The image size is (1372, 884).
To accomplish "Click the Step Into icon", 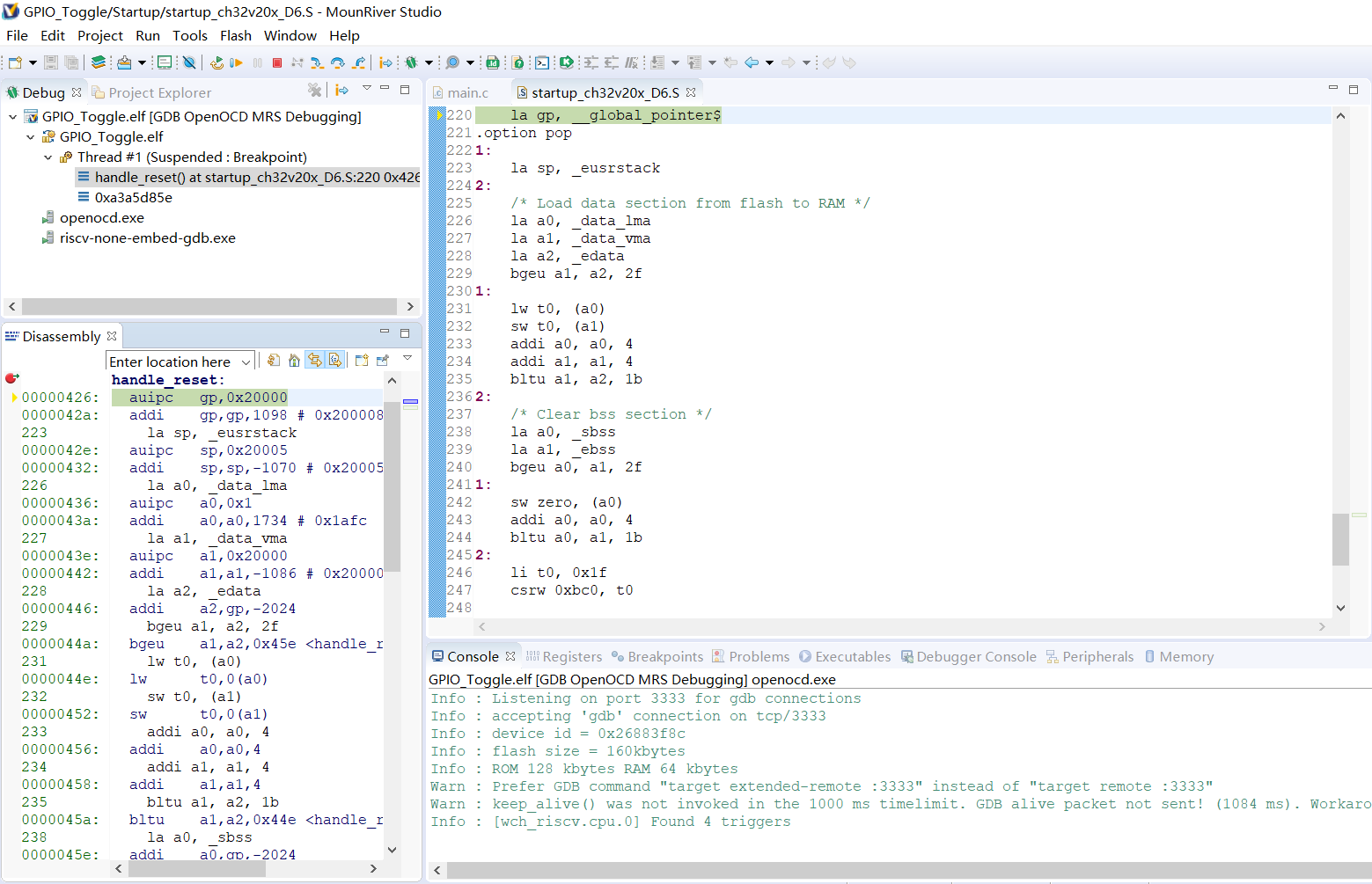I will click(x=317, y=62).
